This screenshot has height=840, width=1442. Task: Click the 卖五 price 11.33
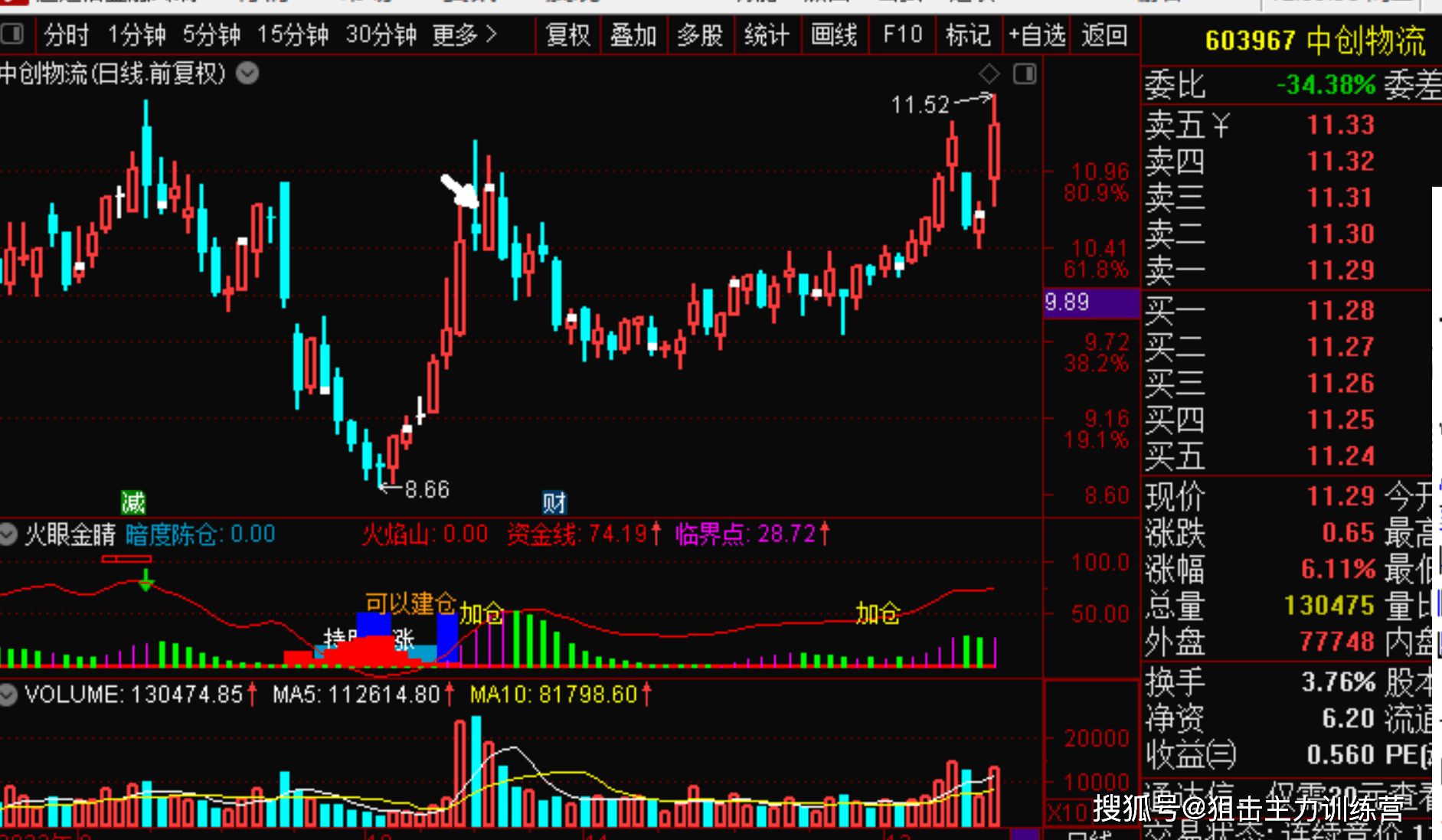click(x=1340, y=125)
